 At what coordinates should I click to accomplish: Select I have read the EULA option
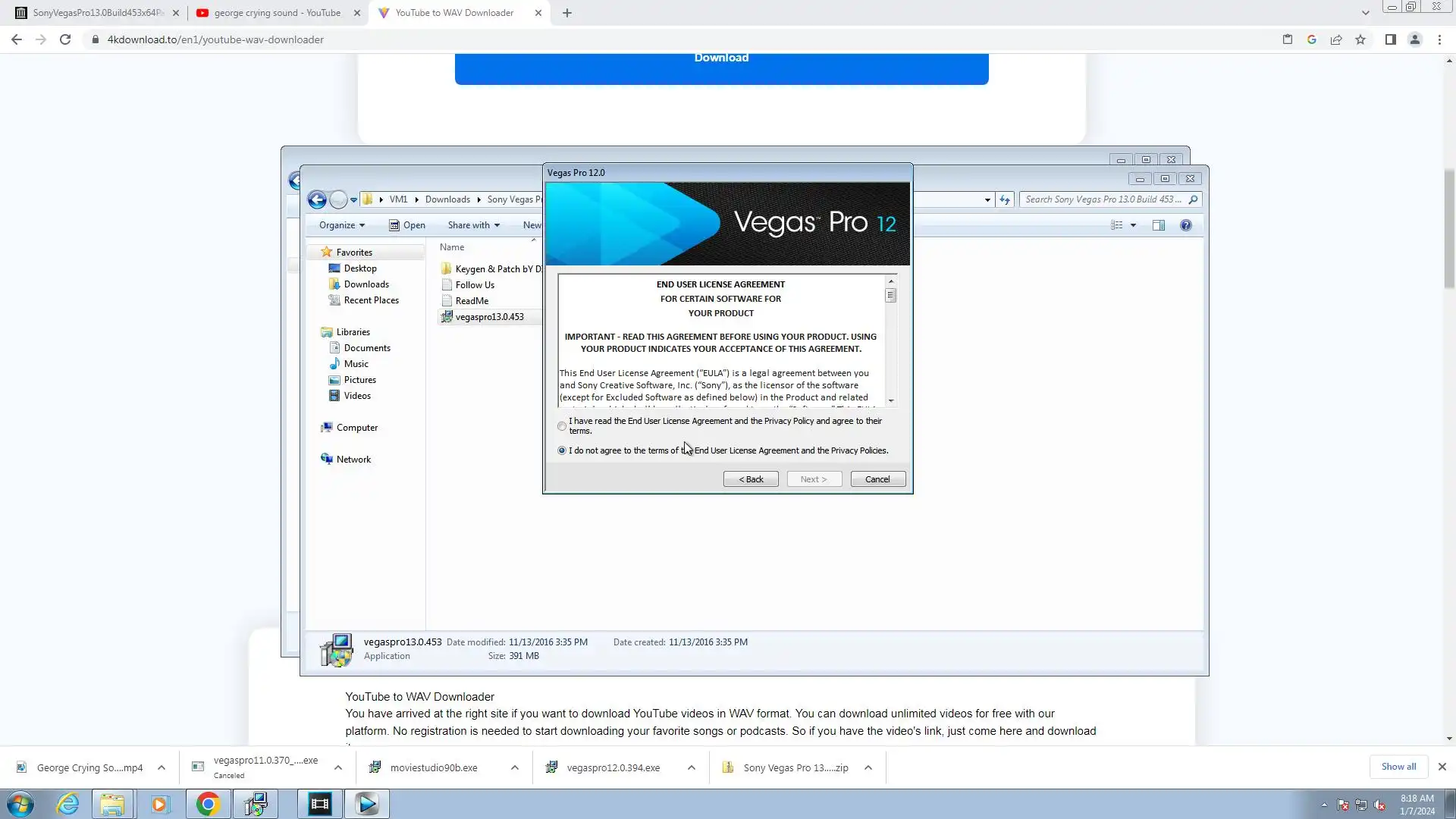562,426
